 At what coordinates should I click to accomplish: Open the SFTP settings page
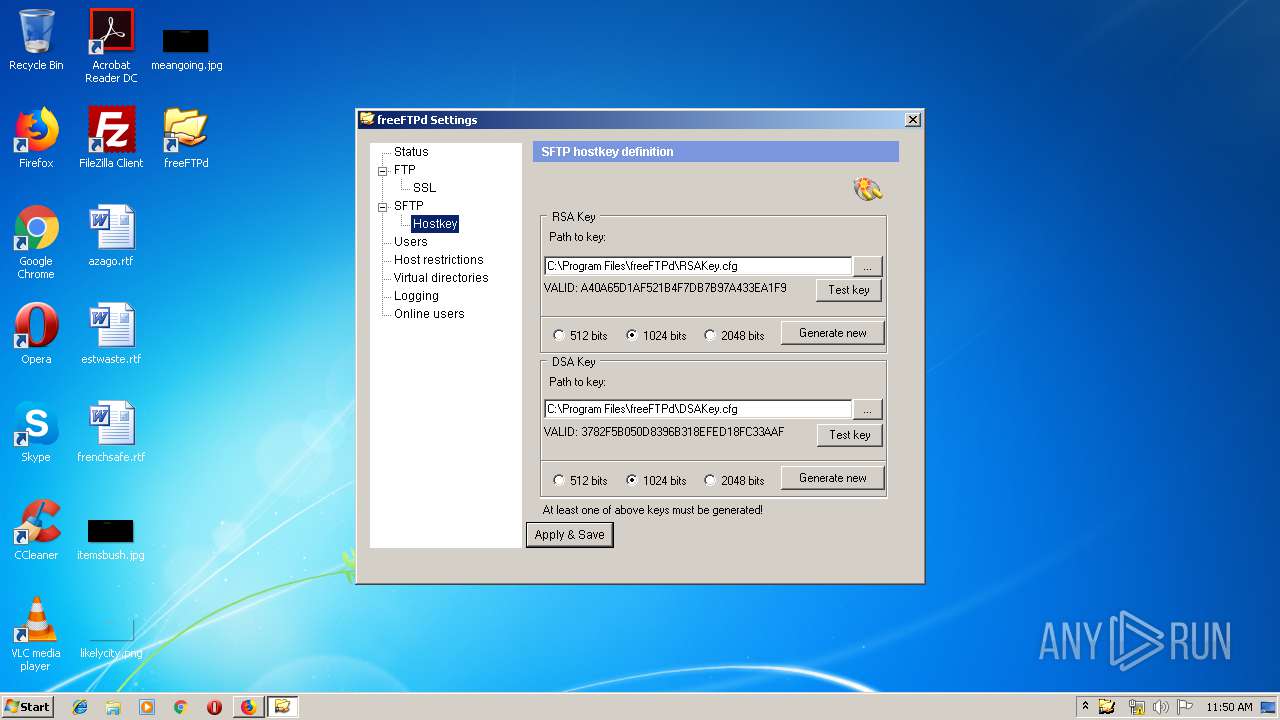408,206
